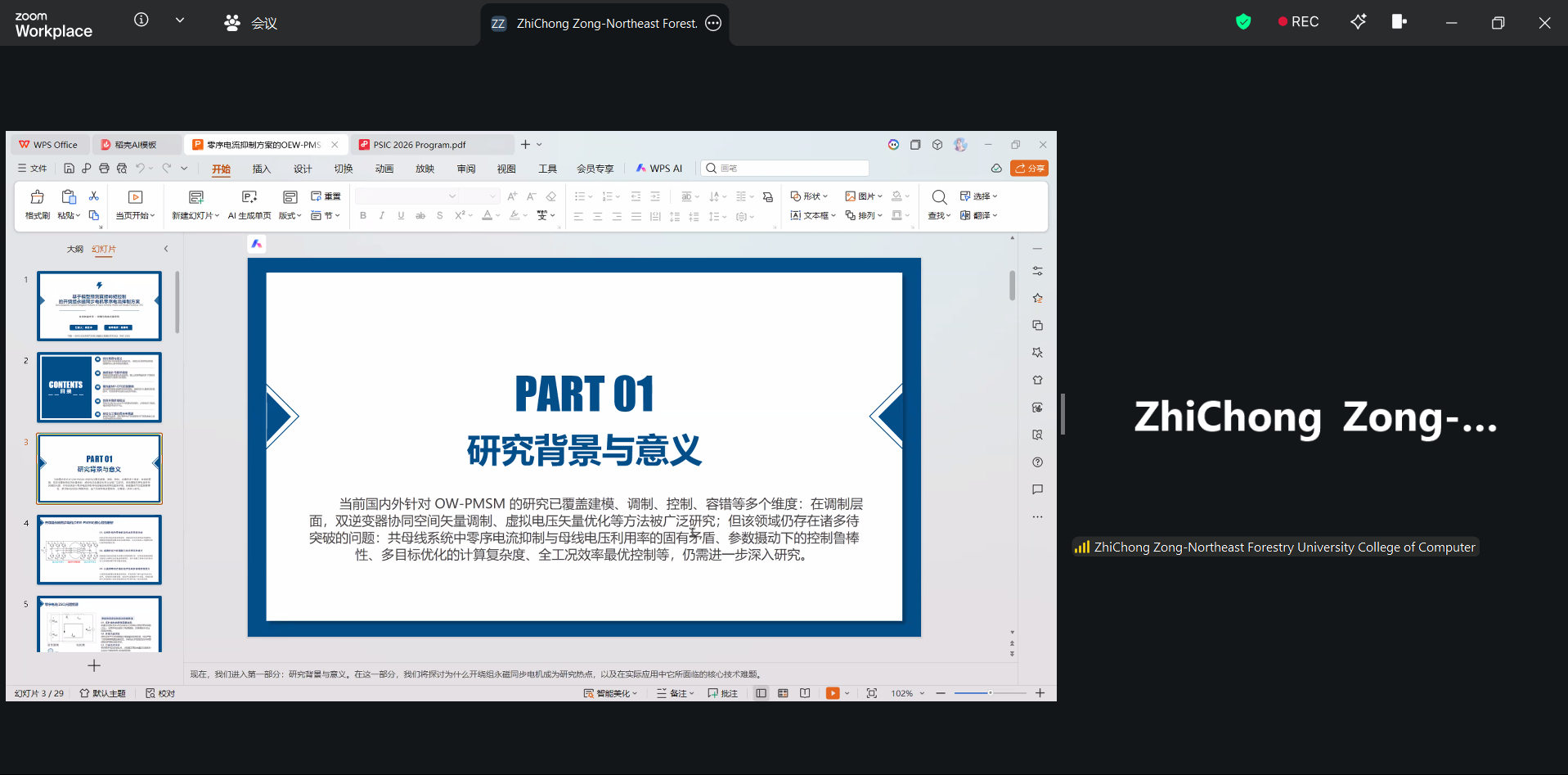Click the cloud sync icon near Share
The width and height of the screenshot is (1568, 775).
[x=996, y=169]
